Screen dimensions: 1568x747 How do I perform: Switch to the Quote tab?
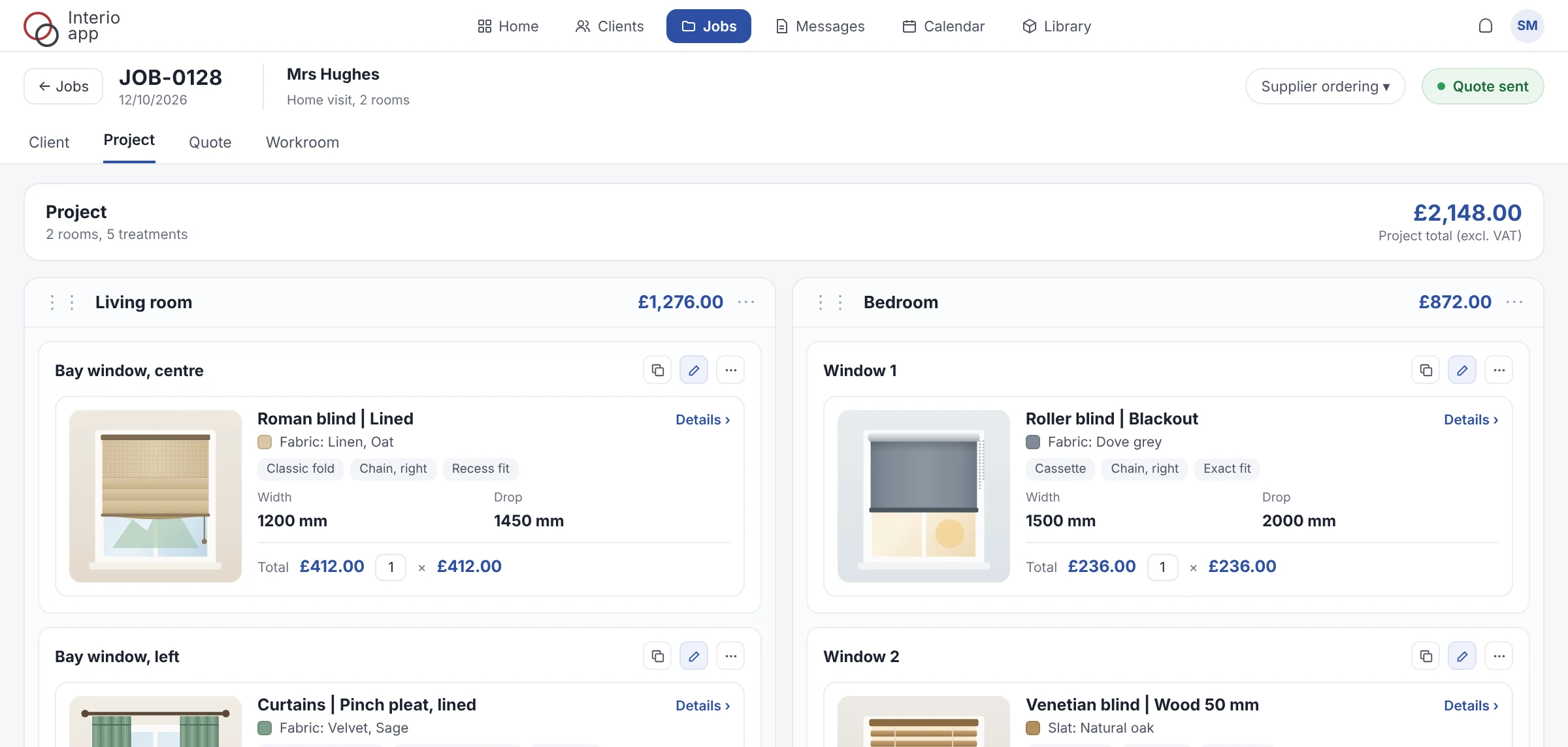tap(210, 142)
